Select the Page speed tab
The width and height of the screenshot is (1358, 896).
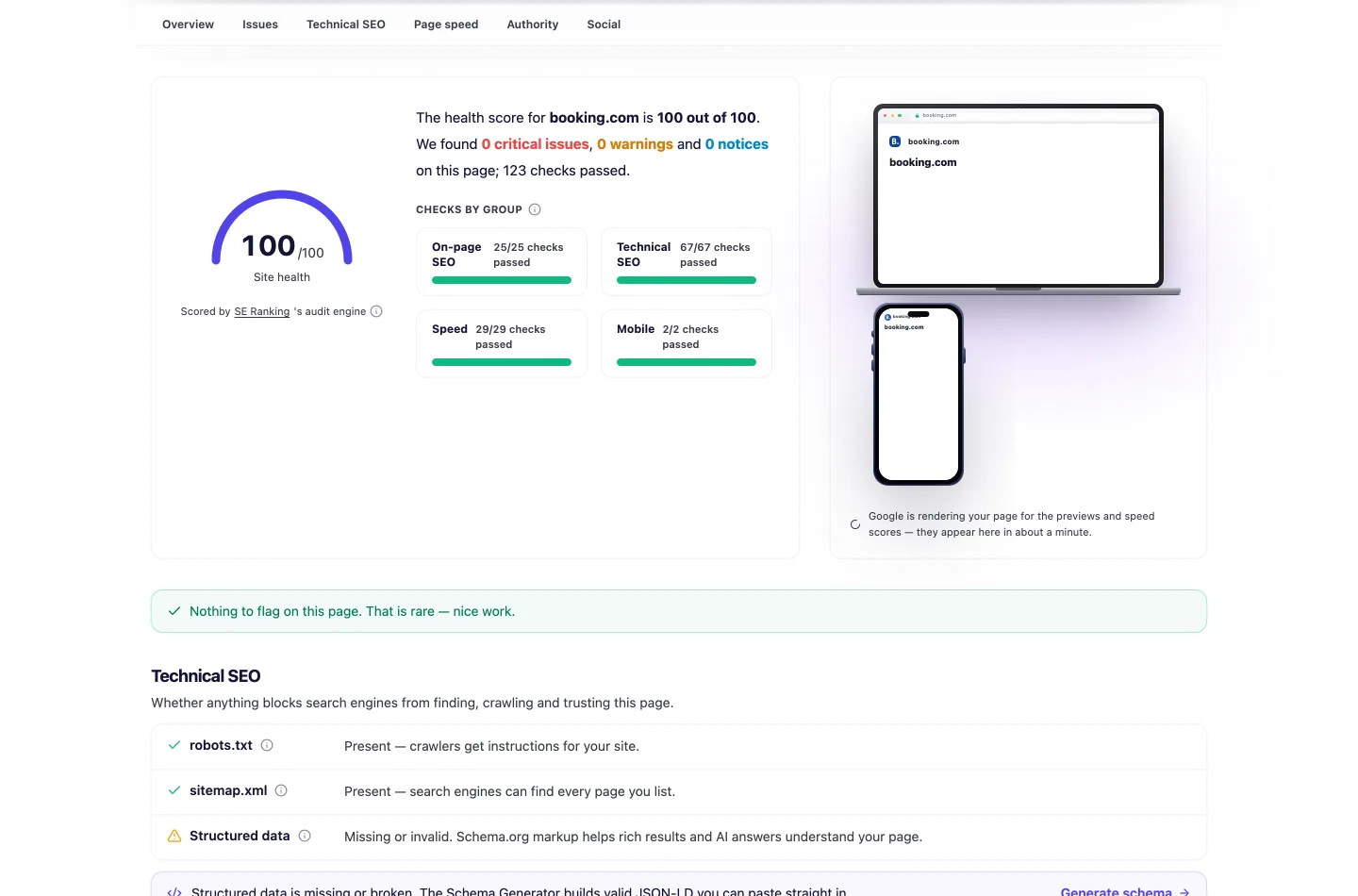pyautogui.click(x=446, y=25)
